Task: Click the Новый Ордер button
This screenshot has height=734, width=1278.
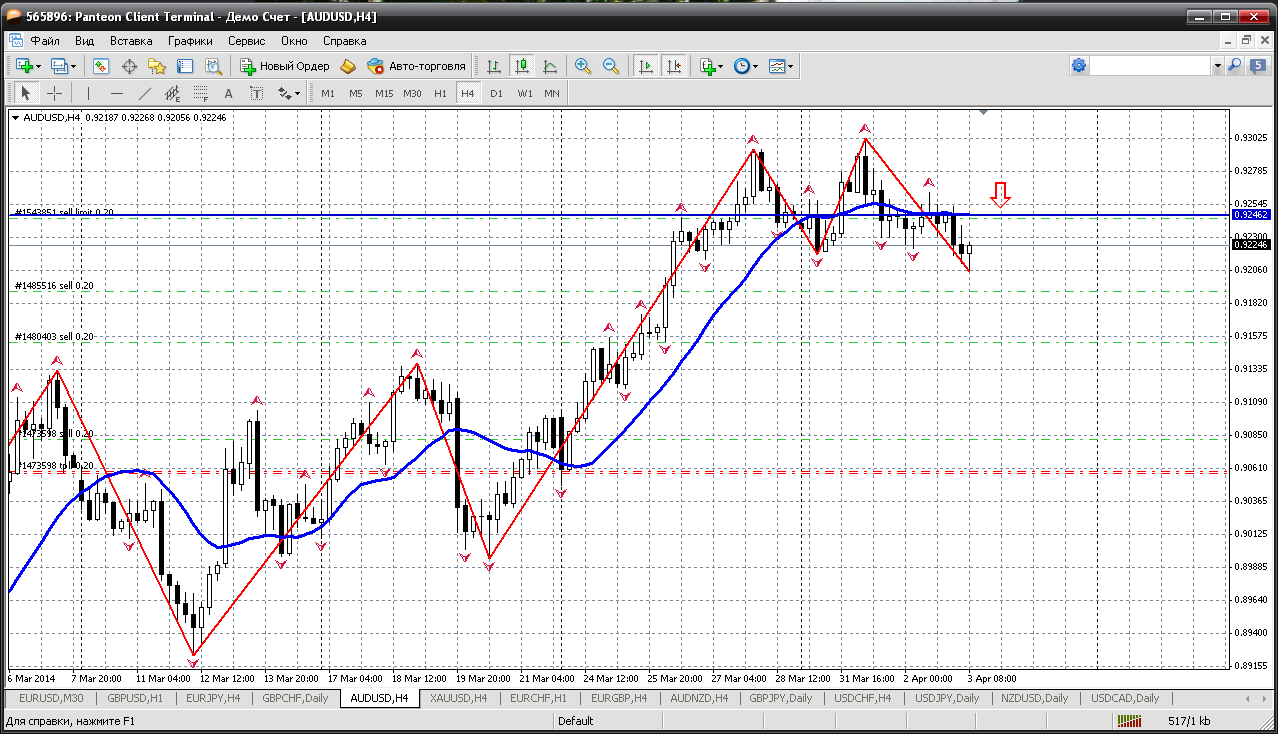Action: (285, 66)
